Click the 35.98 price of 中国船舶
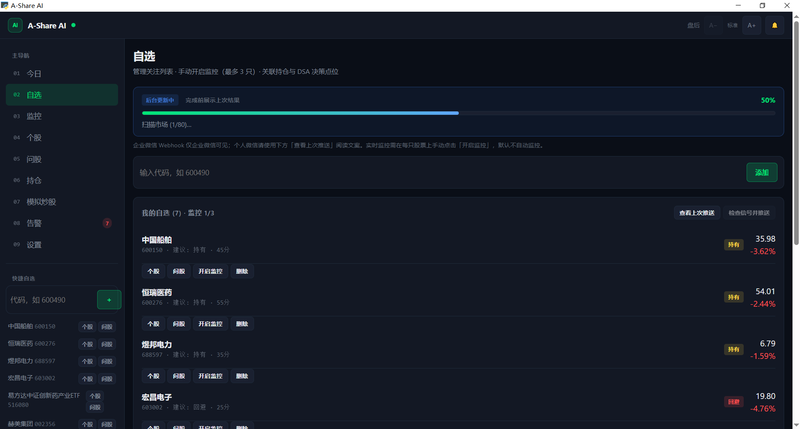The width and height of the screenshot is (800, 429). click(765, 239)
